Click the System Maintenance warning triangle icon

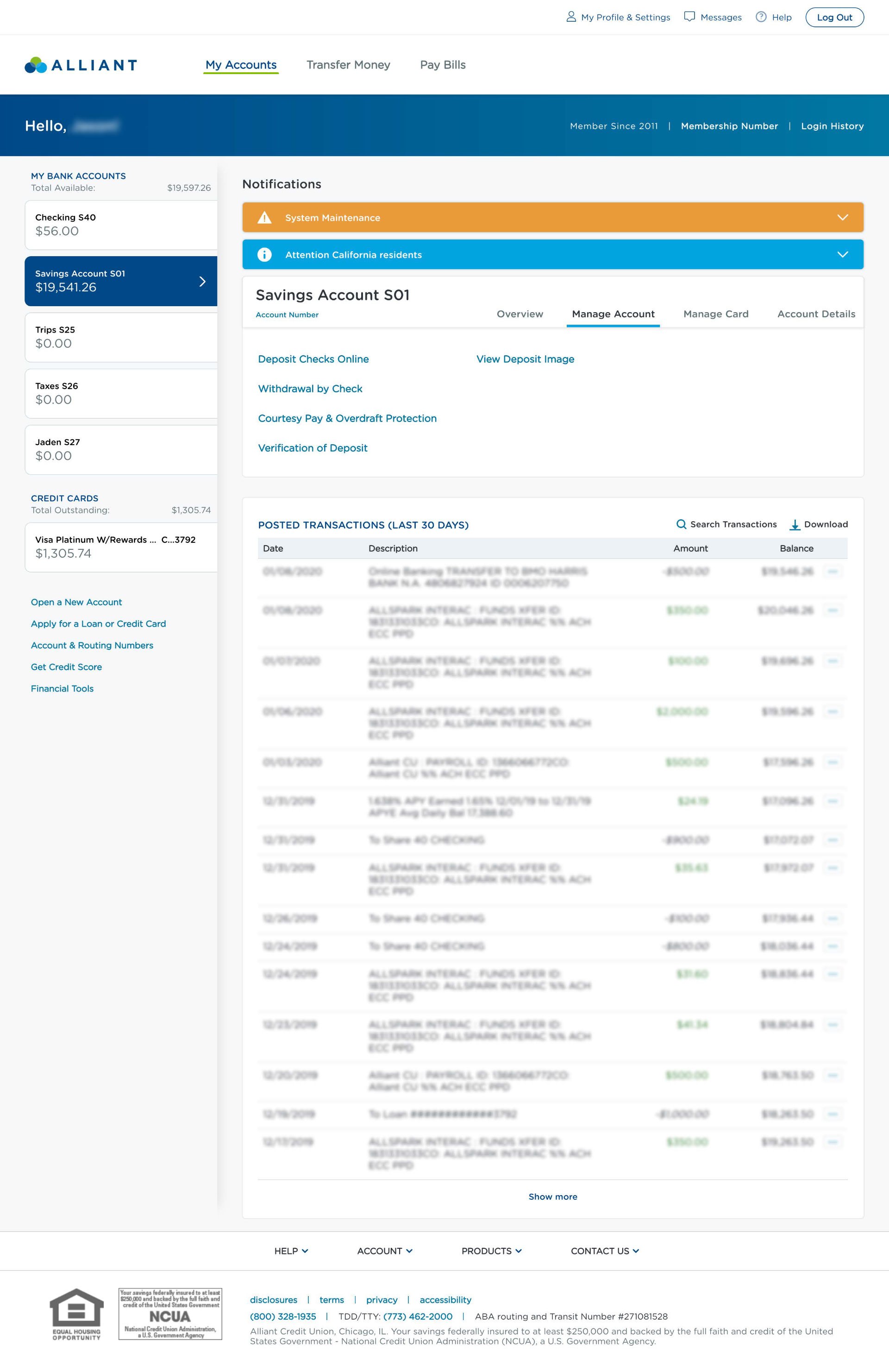point(264,217)
